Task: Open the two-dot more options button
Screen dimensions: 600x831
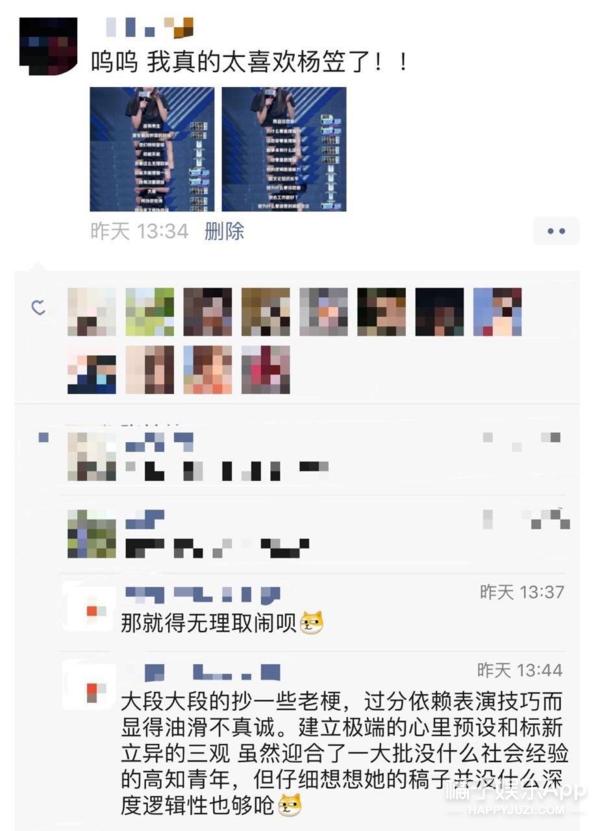Action: pos(556,231)
